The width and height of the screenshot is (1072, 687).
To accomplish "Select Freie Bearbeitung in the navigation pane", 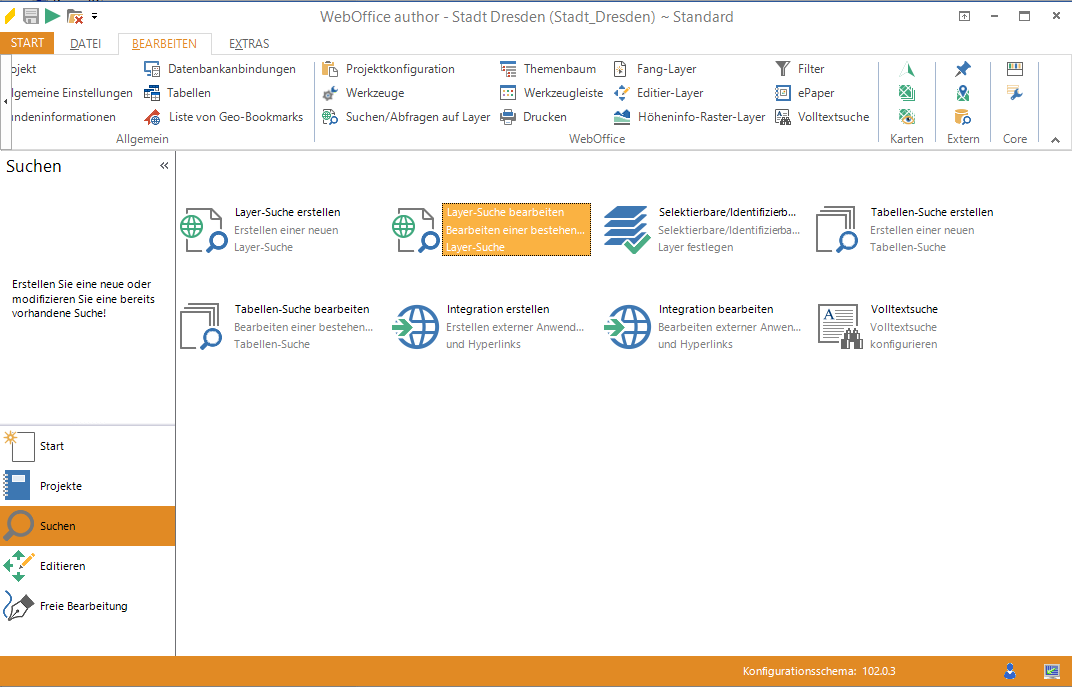I will coord(83,606).
